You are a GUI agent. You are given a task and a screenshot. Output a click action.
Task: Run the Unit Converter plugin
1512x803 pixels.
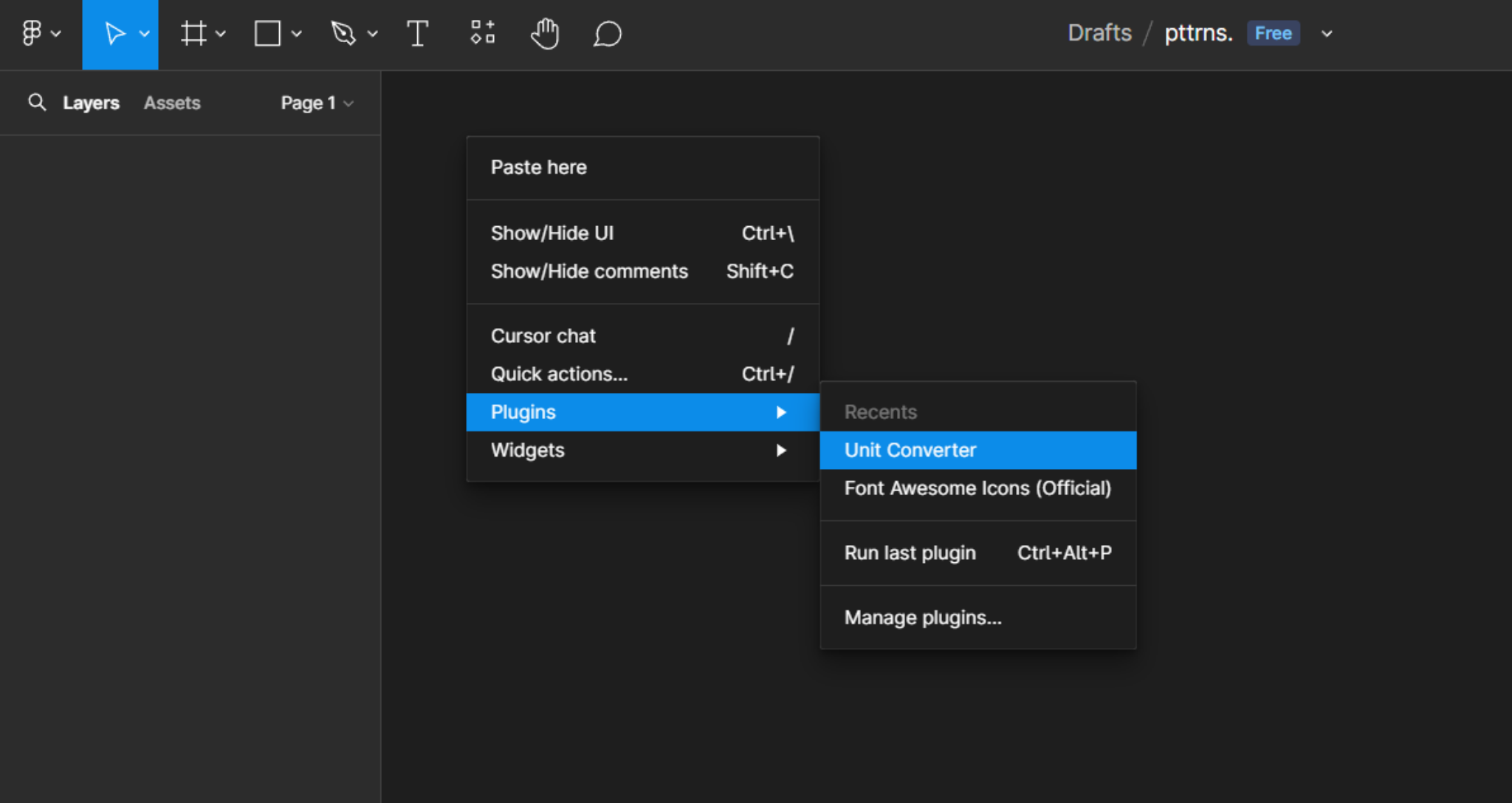click(910, 450)
